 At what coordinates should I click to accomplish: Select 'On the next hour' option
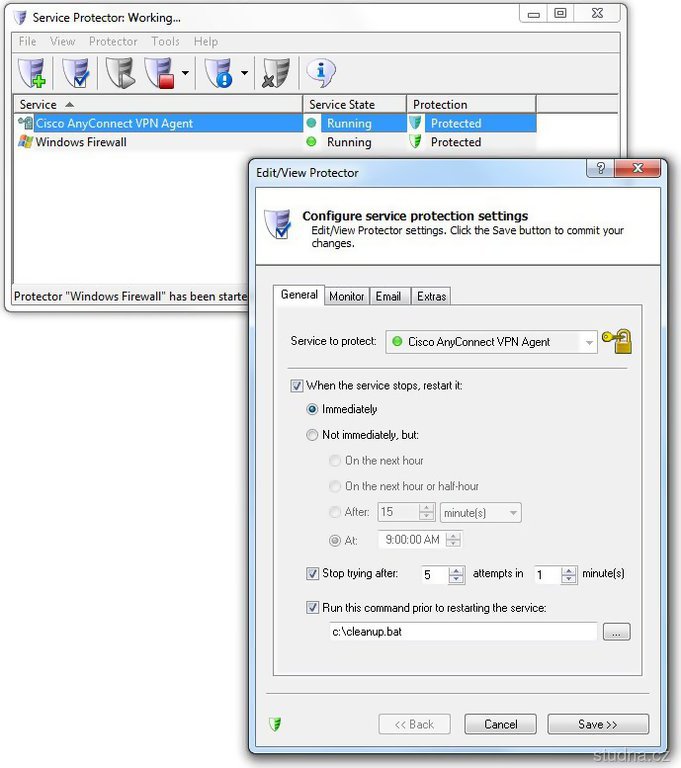point(335,461)
